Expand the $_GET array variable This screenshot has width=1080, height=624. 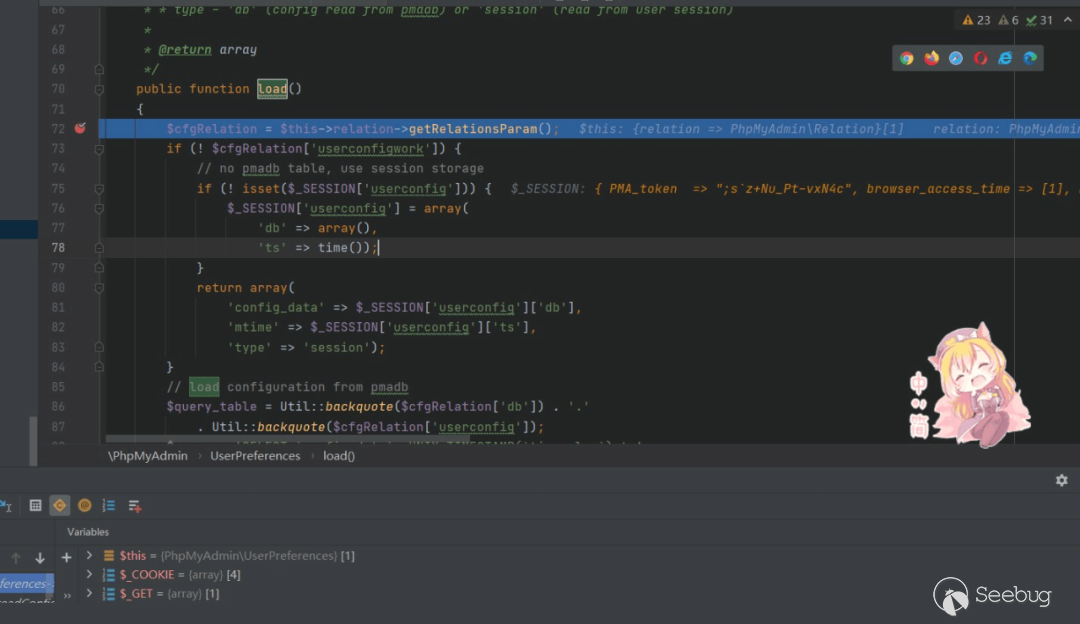[x=89, y=594]
